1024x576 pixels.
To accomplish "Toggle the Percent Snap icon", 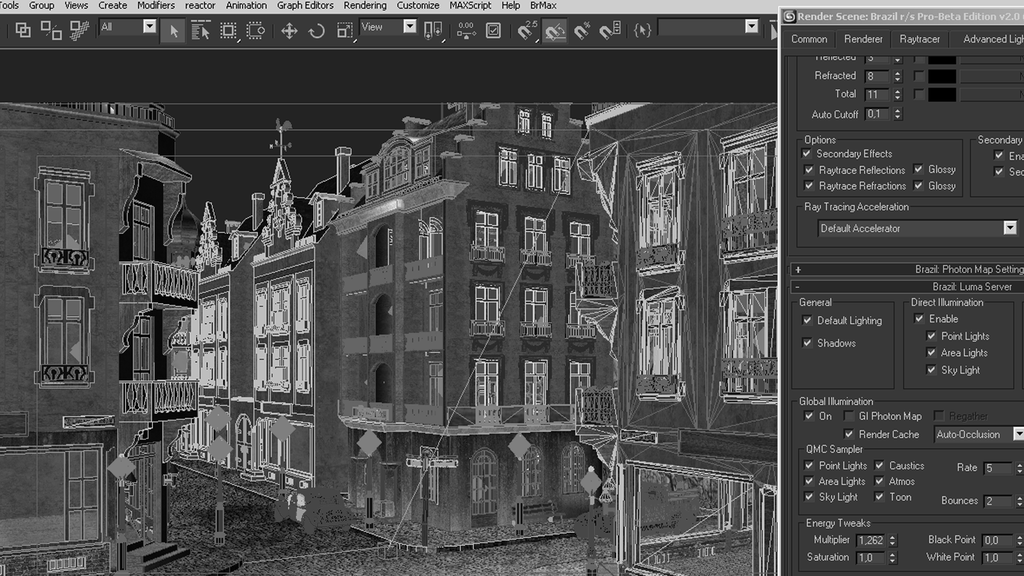I will coord(582,31).
